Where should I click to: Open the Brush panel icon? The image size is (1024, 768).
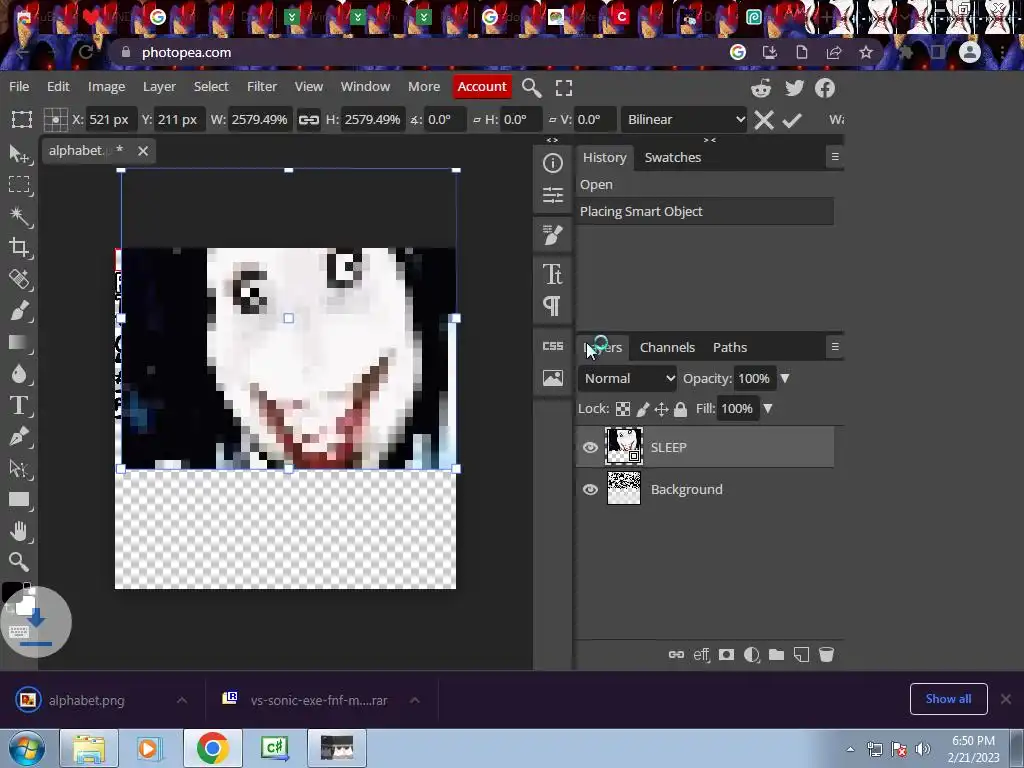pyautogui.click(x=552, y=234)
